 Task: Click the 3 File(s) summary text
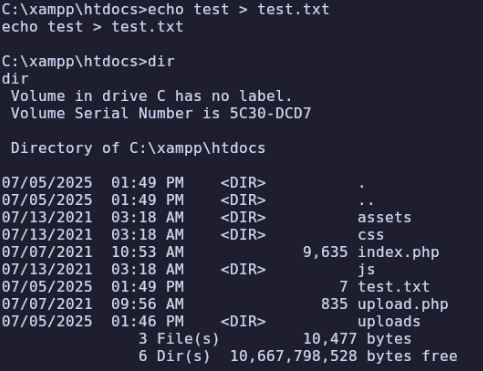179,339
